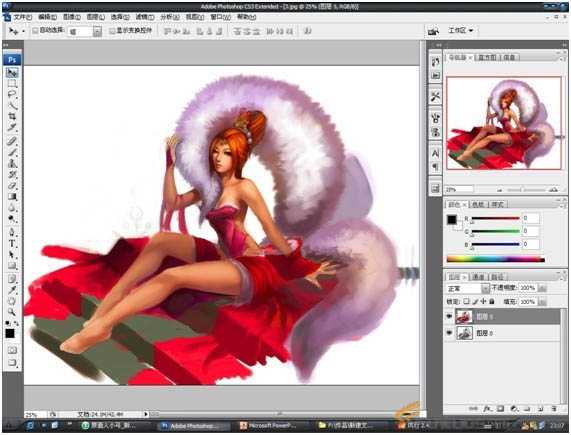Activate the Brush tool
Screen dimensions: 571x435
click(12, 152)
